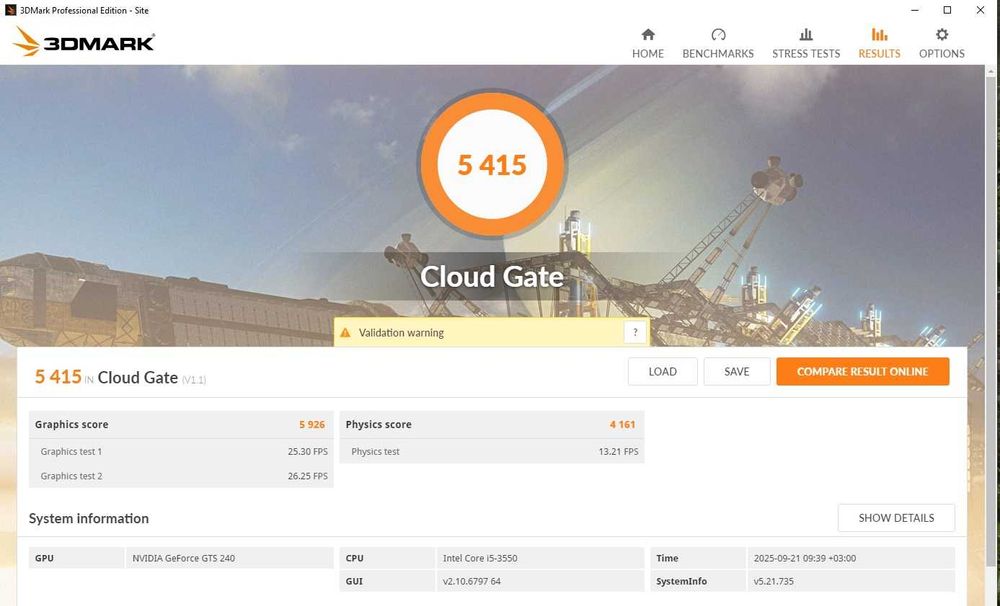Screen dimensions: 1000x606
Task: Open the Benchmarks gauge icon
Action: [x=718, y=35]
